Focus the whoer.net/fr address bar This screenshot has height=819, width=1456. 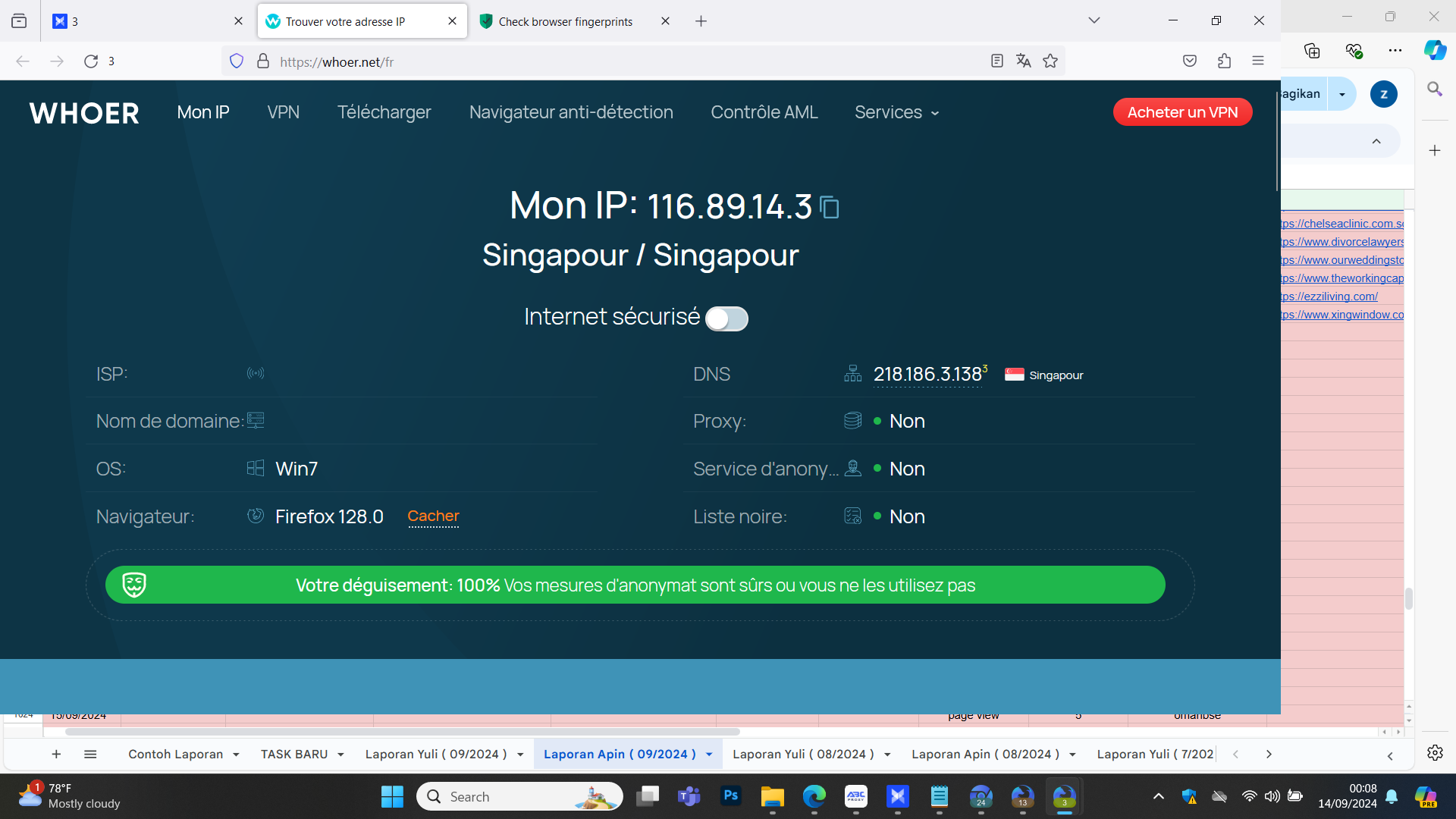[629, 61]
